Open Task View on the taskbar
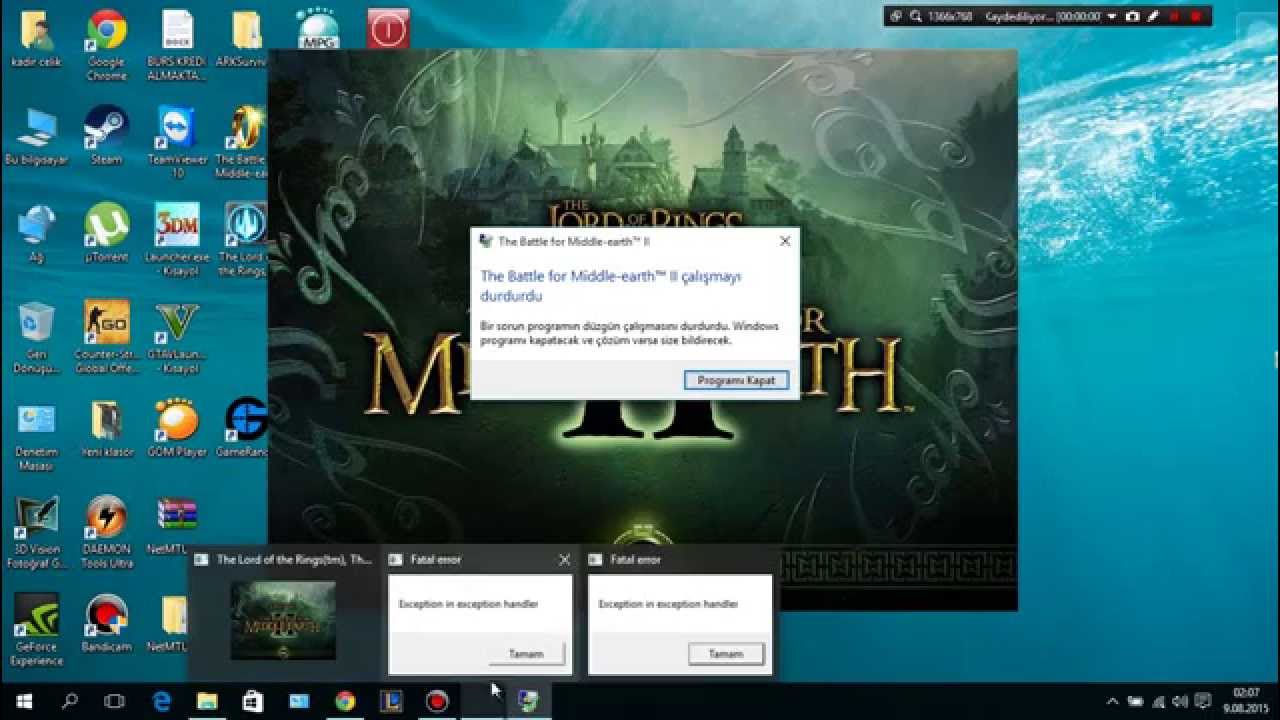This screenshot has height=720, width=1280. [115, 701]
